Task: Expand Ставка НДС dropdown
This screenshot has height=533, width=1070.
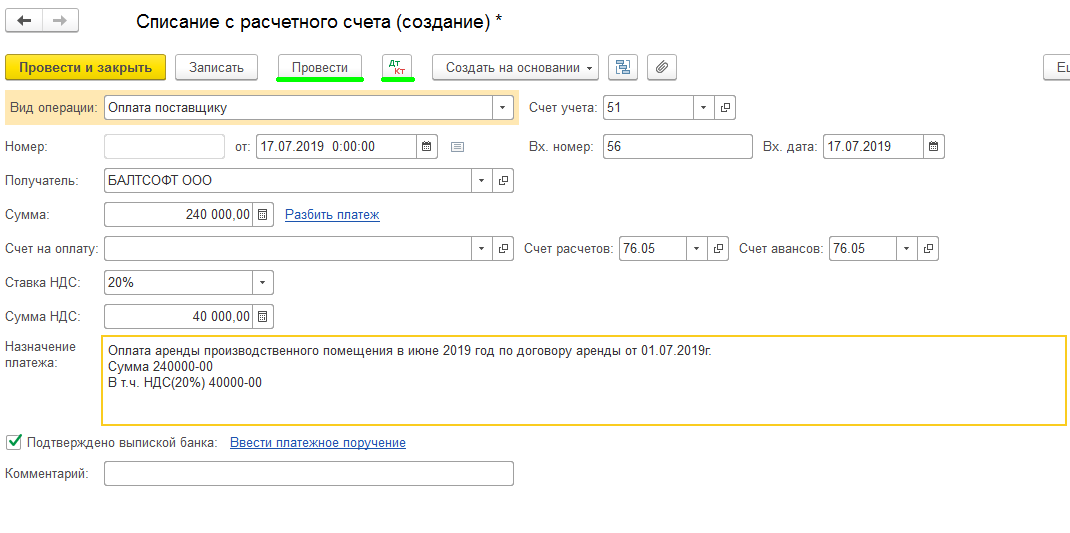Action: point(262,283)
